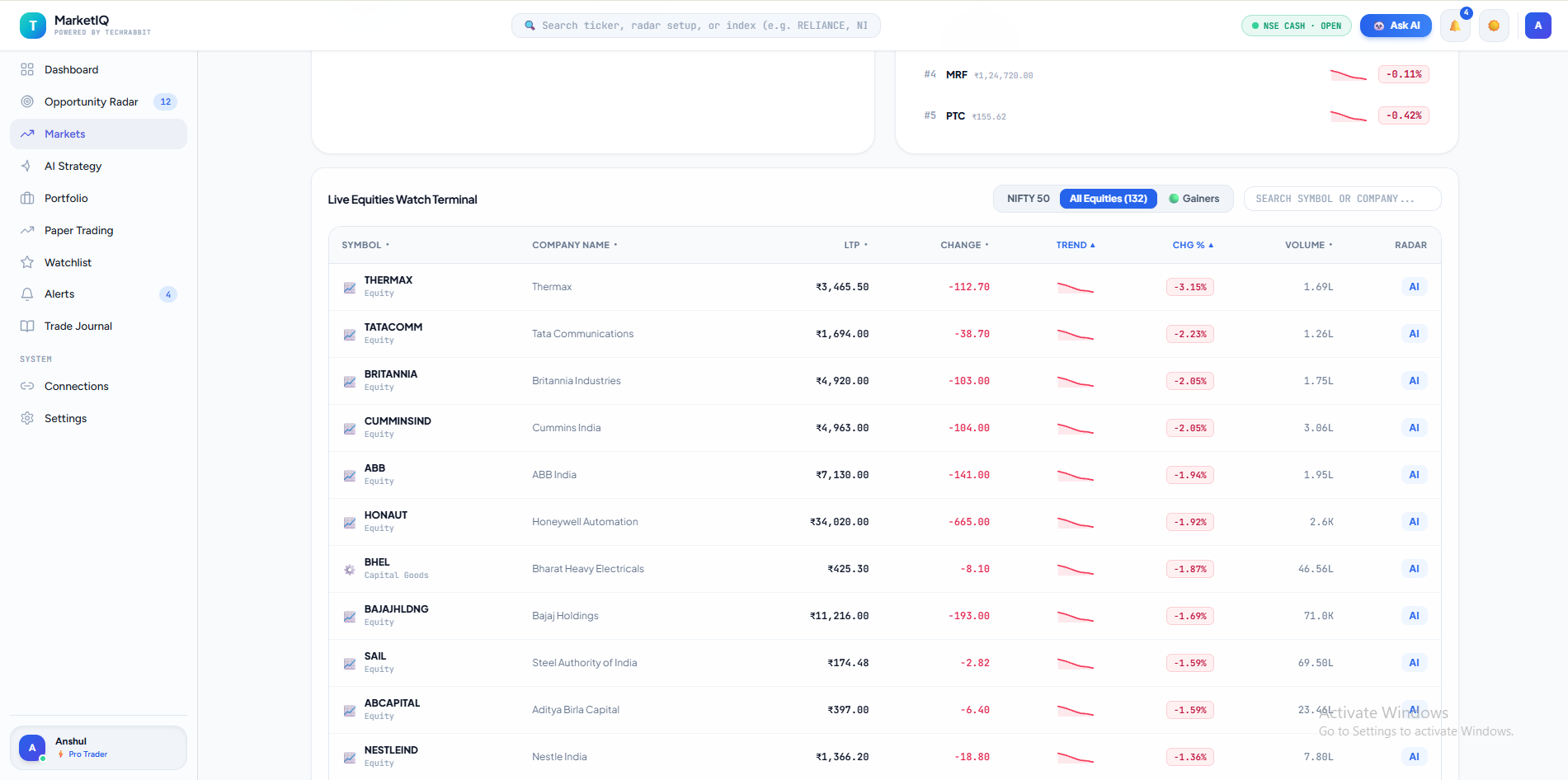The width and height of the screenshot is (1568, 780).
Task: Toggle the sun theme icon
Action: pyautogui.click(x=1494, y=26)
